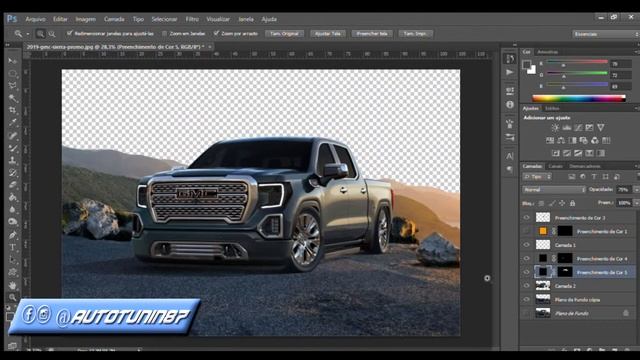This screenshot has width=640, height=360.
Task: Add a Levels adjustment
Action: 567,128
